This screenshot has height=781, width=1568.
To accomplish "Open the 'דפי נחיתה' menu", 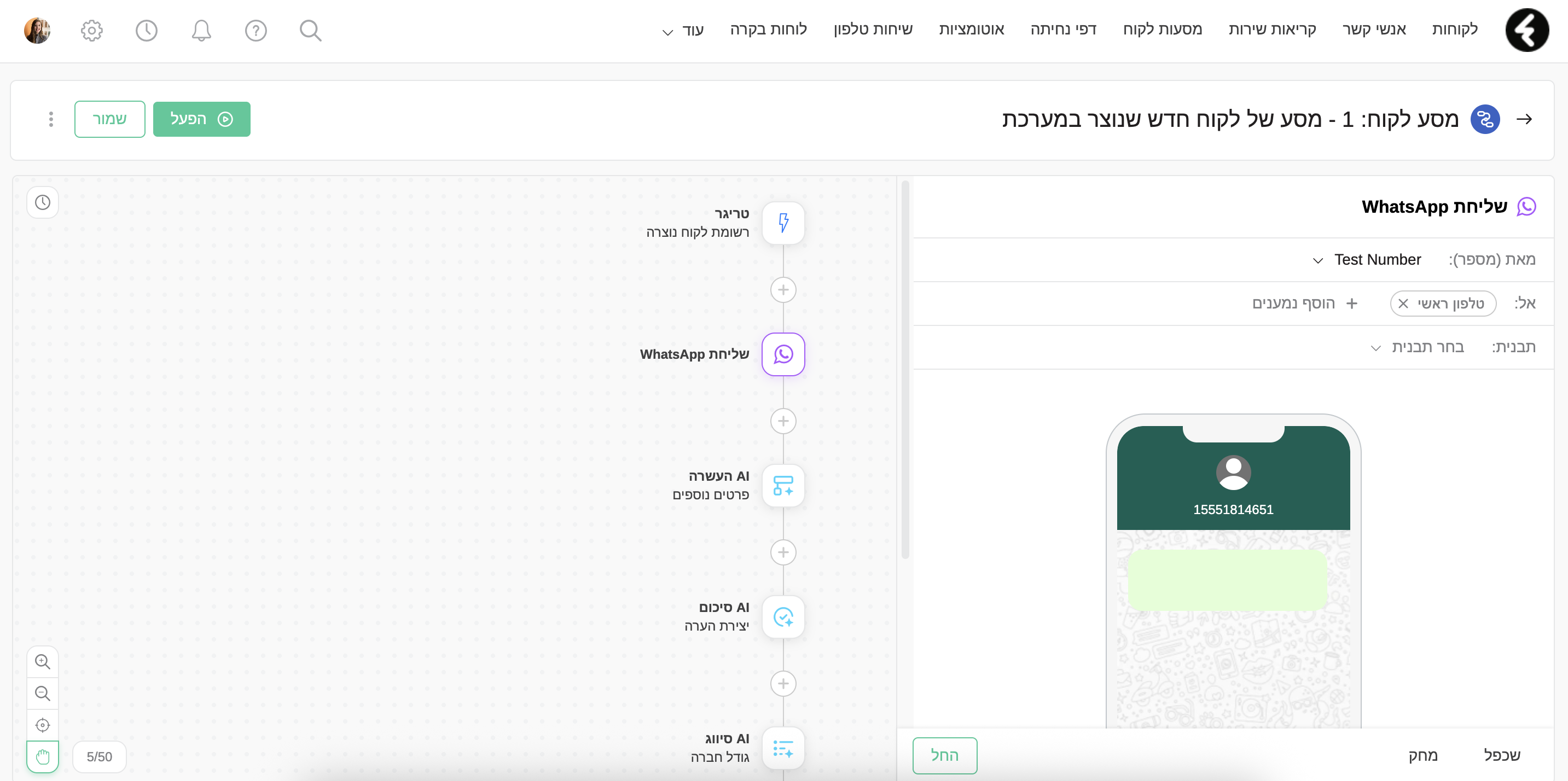I will click(x=1064, y=29).
